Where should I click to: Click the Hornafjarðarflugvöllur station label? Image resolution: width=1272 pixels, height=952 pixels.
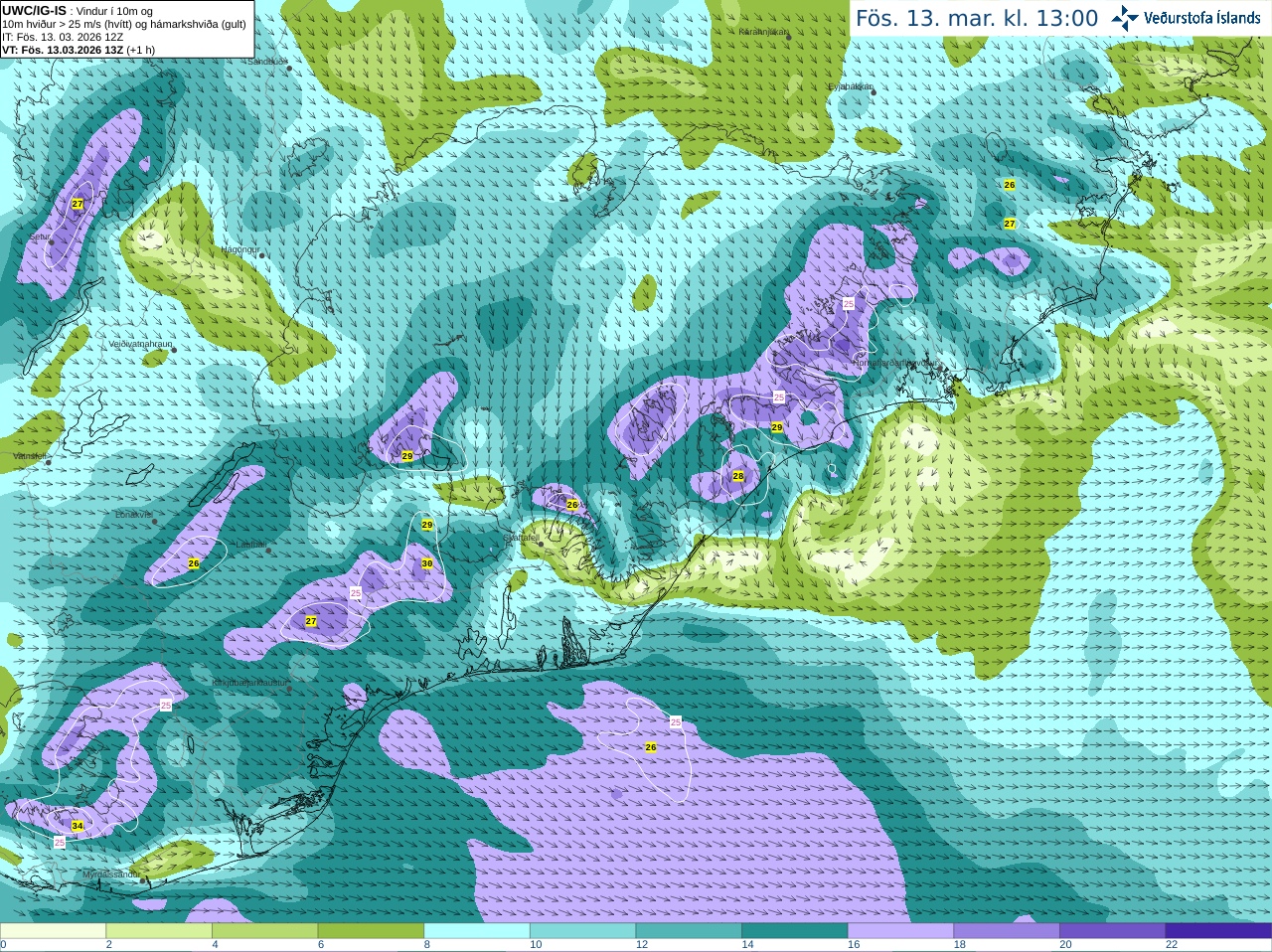(894, 364)
